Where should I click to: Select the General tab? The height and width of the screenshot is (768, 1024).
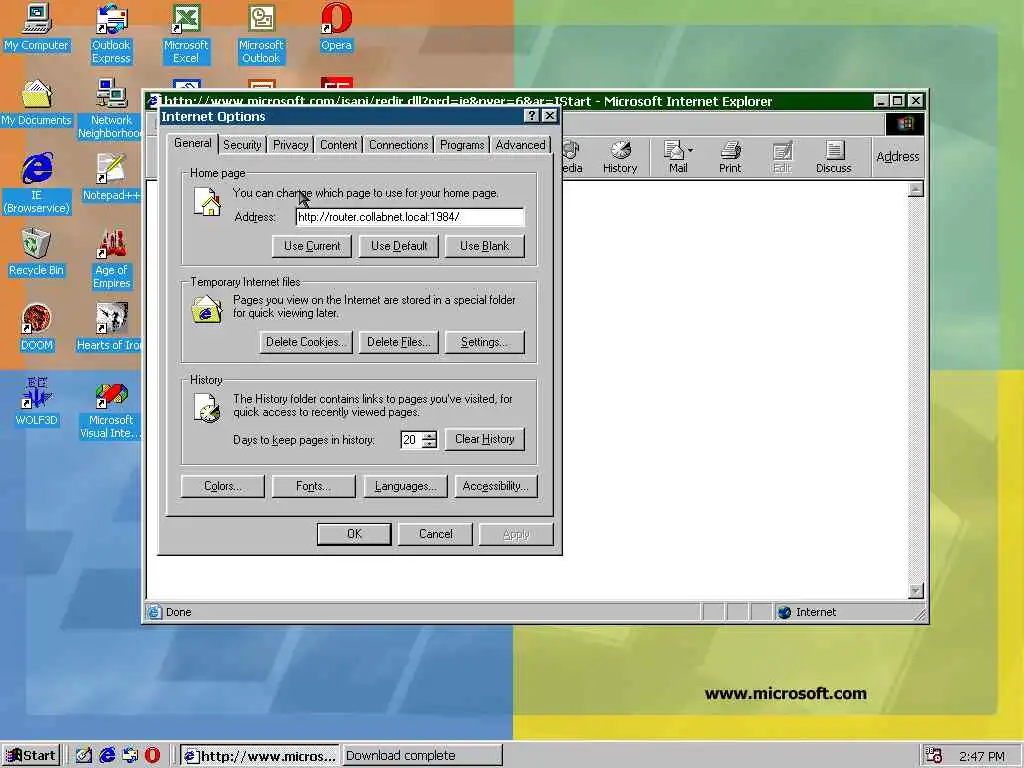(x=193, y=144)
